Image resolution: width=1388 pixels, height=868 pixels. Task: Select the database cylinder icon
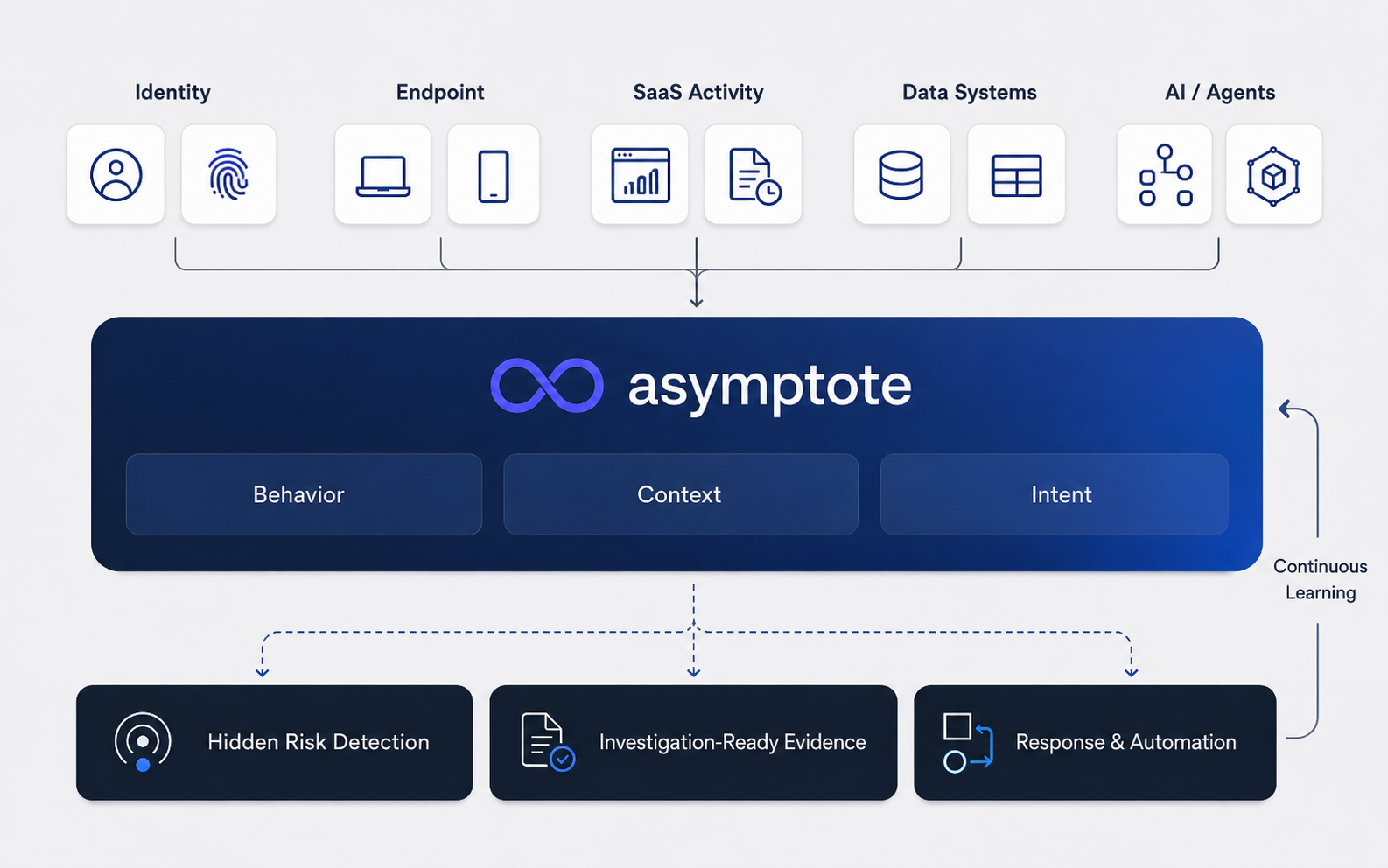[x=901, y=174]
